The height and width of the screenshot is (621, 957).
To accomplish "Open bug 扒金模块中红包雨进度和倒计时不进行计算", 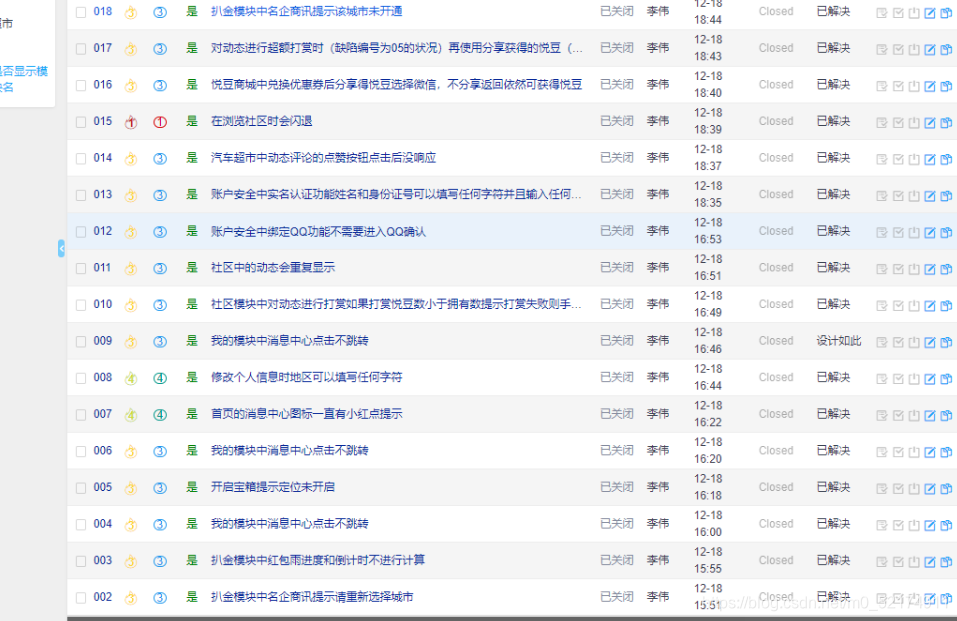I will (317, 561).
